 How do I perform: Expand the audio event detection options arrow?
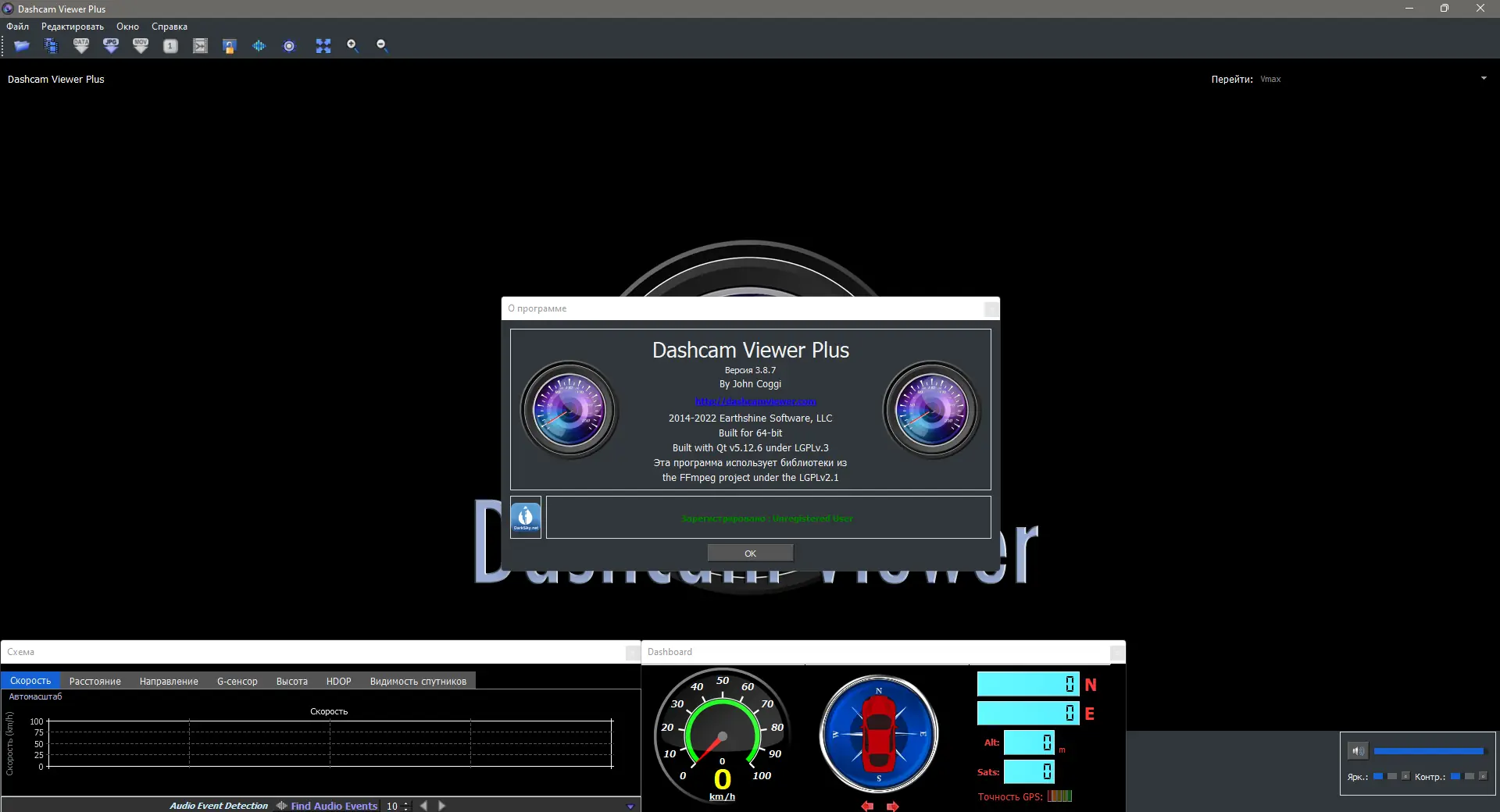tap(630, 807)
